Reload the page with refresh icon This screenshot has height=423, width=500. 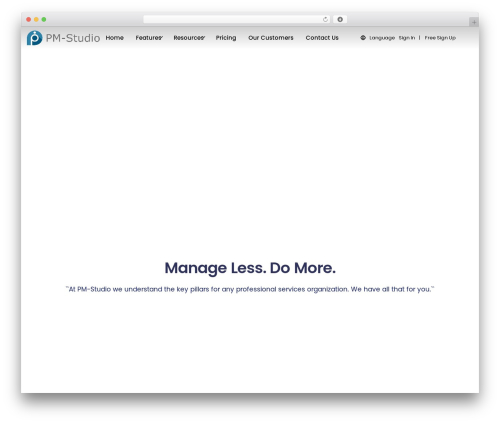[x=325, y=19]
